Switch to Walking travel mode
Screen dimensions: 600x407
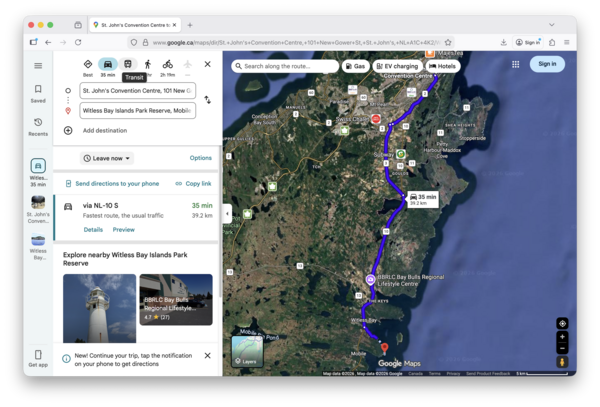click(148, 64)
